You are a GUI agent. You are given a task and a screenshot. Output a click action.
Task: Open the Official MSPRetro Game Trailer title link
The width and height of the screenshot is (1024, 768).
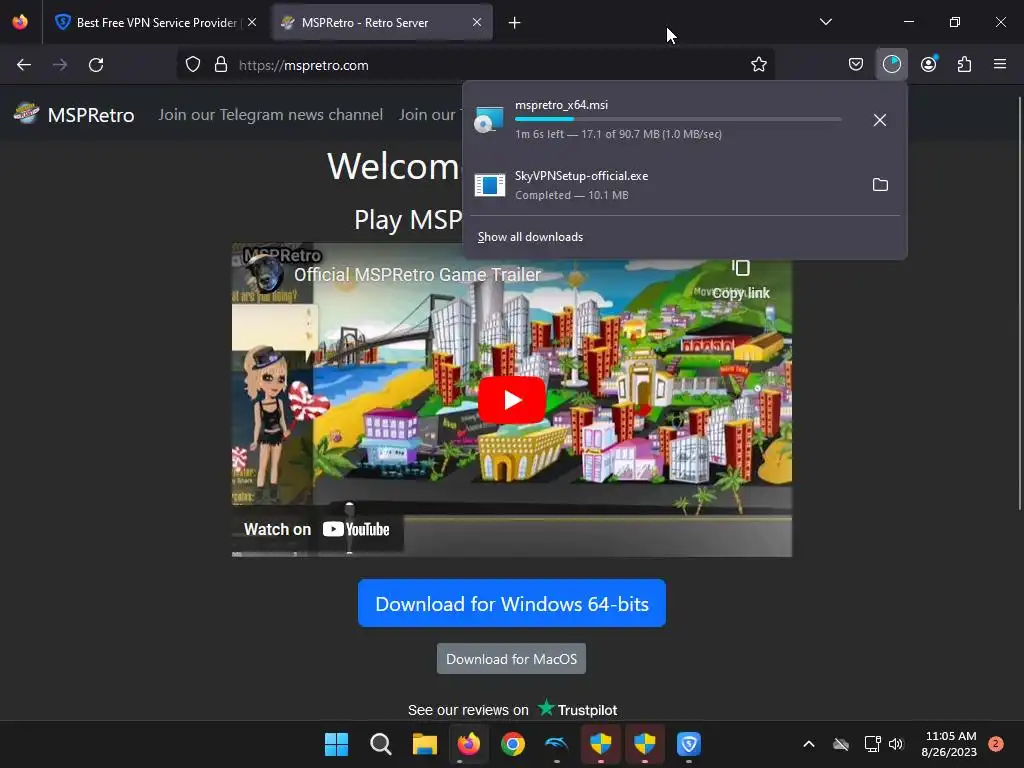[x=417, y=275]
